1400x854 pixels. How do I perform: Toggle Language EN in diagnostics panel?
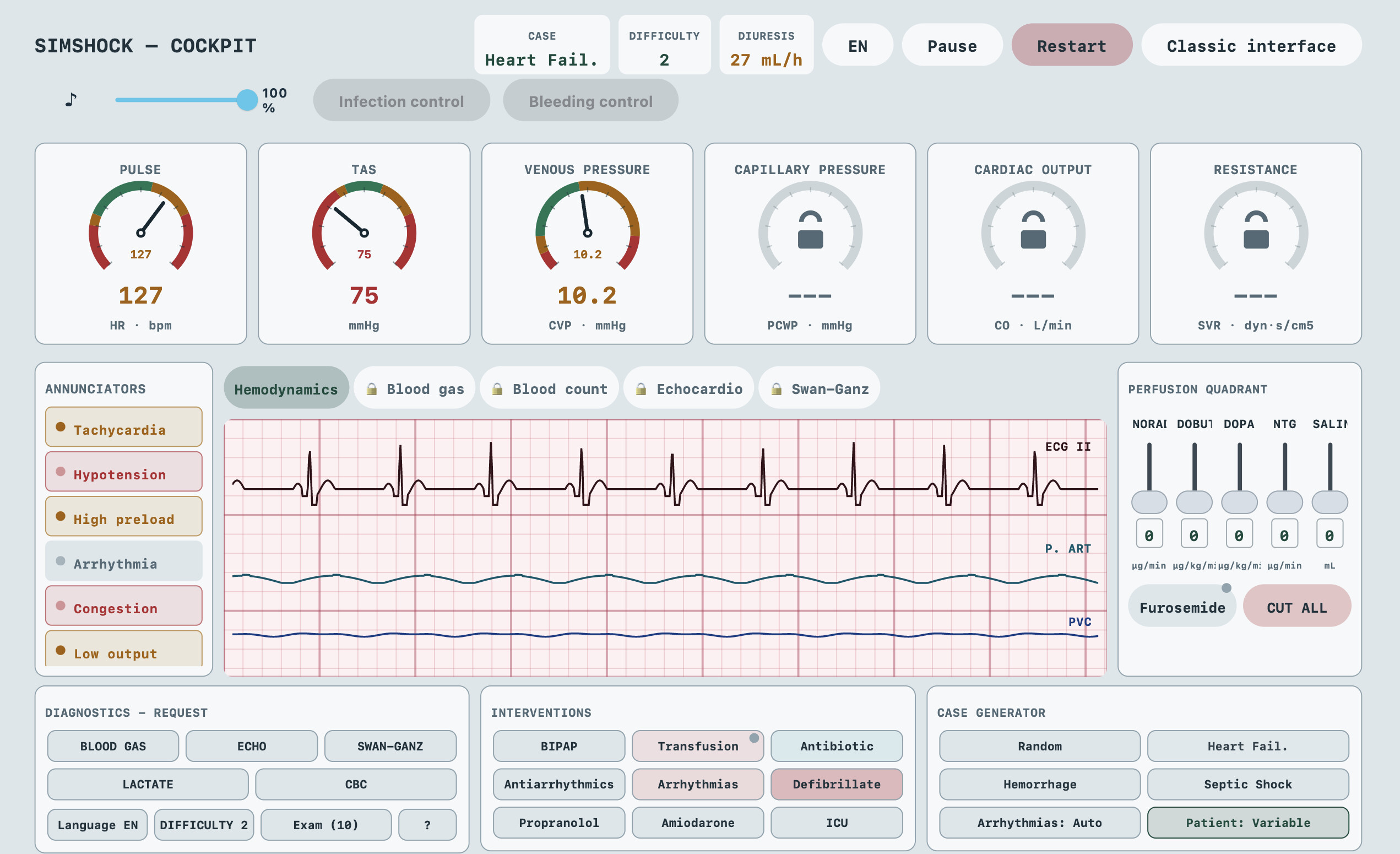(x=97, y=825)
